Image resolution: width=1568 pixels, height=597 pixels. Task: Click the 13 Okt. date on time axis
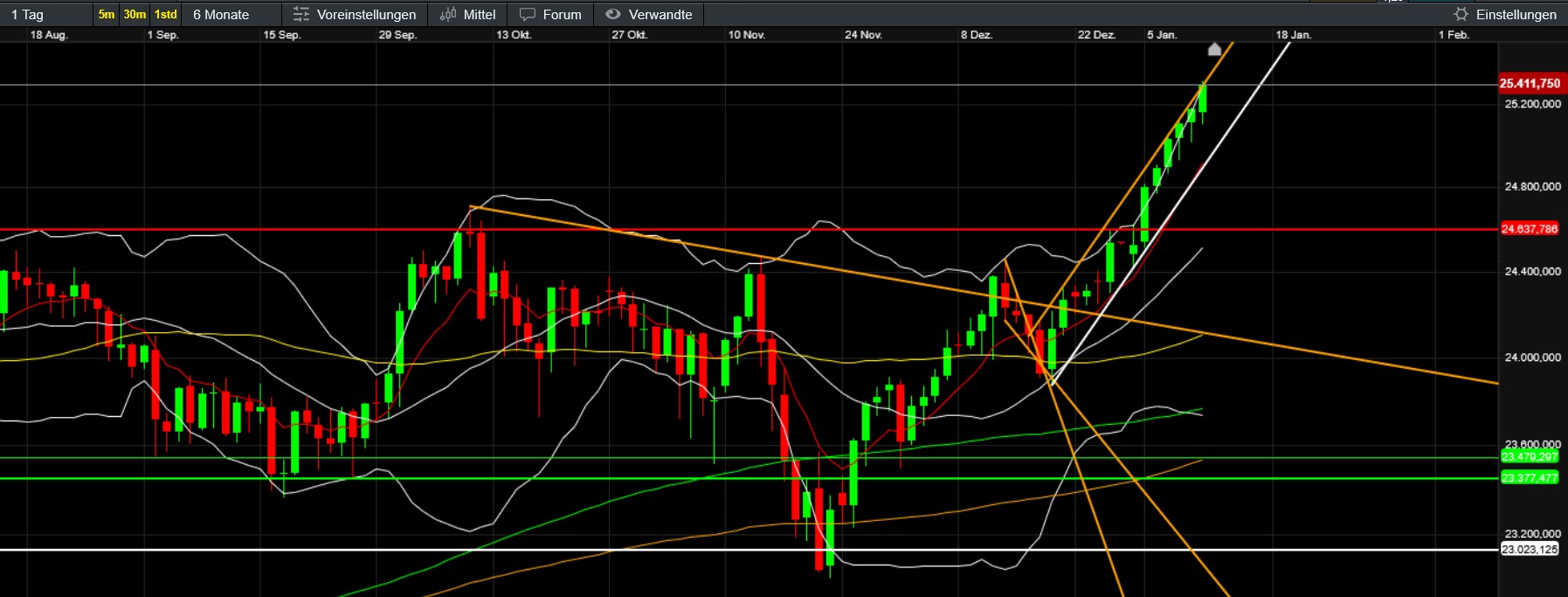(x=514, y=35)
